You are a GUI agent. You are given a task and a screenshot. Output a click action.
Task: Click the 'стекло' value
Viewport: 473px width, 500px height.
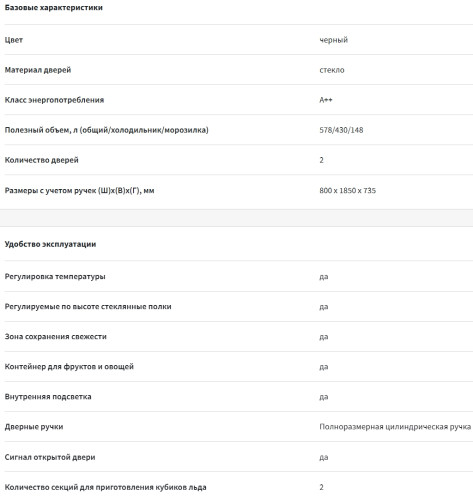tap(332, 70)
